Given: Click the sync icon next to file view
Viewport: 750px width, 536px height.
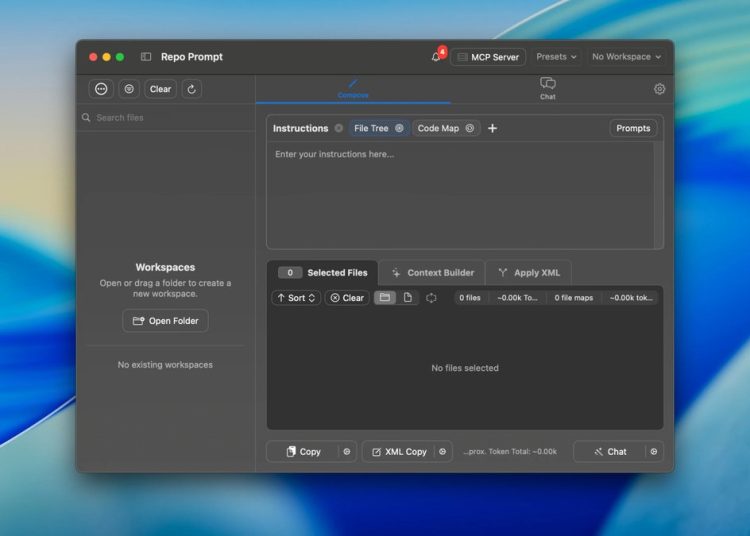Looking at the screenshot, I should pyautogui.click(x=431, y=298).
